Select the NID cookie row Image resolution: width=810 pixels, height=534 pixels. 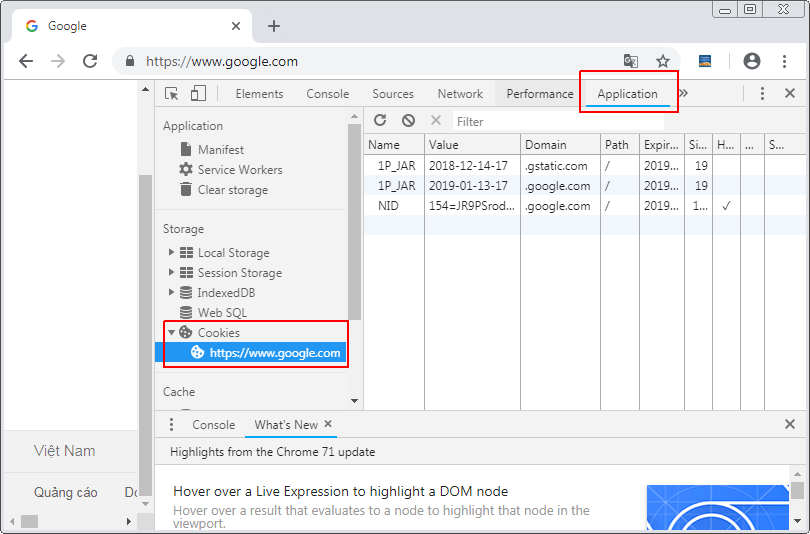coord(586,206)
